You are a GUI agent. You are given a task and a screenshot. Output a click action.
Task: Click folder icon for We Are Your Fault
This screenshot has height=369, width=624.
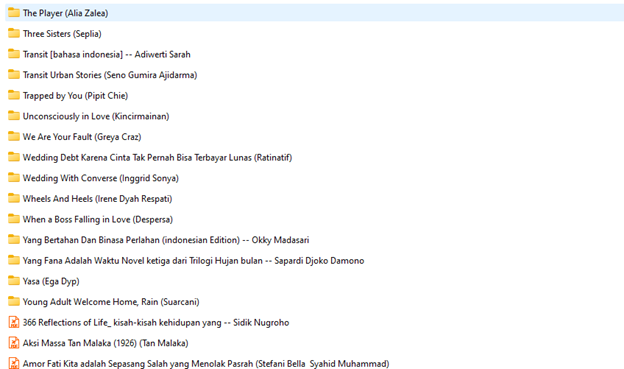tap(14, 137)
